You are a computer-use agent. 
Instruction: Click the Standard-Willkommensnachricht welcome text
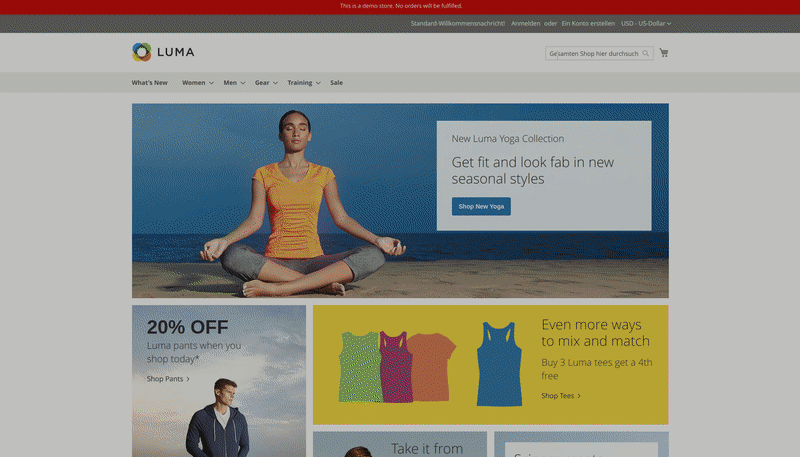(x=458, y=23)
